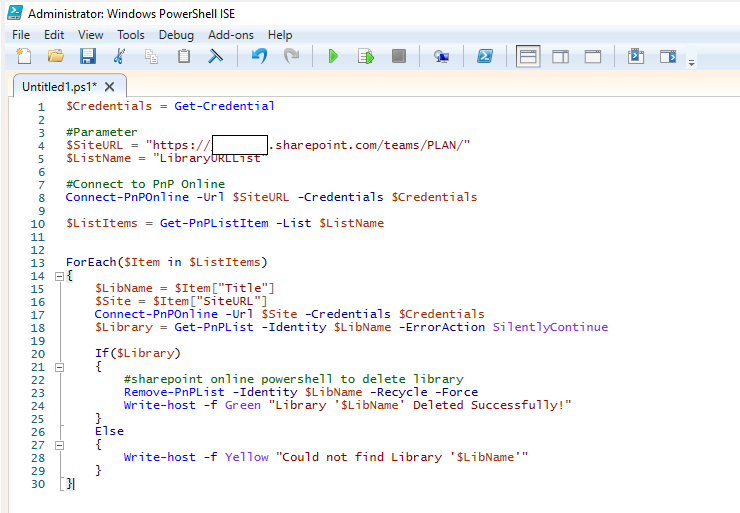Open the Edit menu
This screenshot has height=513, width=740.
[x=54, y=35]
